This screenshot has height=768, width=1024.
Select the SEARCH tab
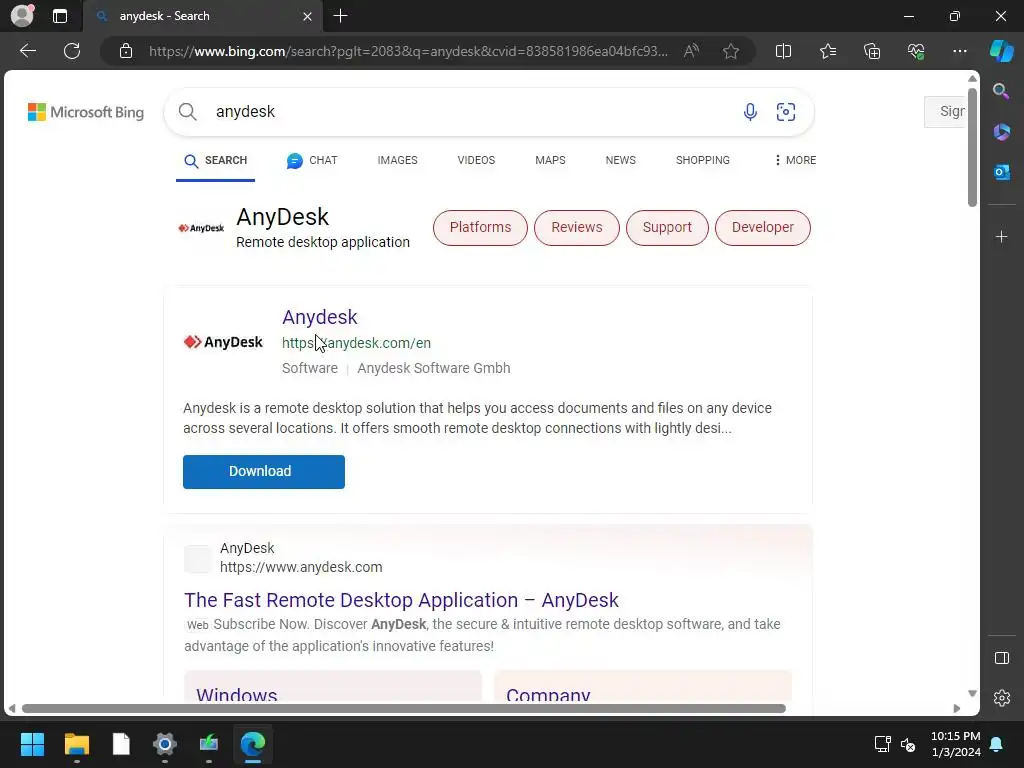[x=216, y=161]
